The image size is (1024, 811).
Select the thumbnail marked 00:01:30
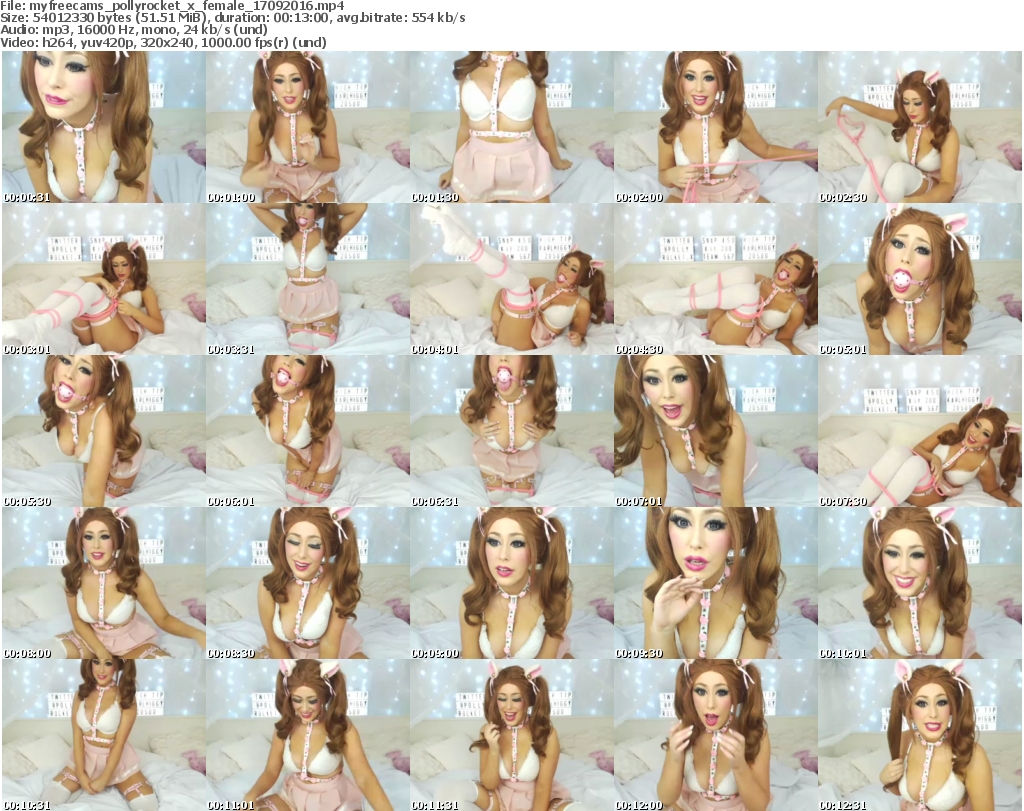pyautogui.click(x=511, y=127)
